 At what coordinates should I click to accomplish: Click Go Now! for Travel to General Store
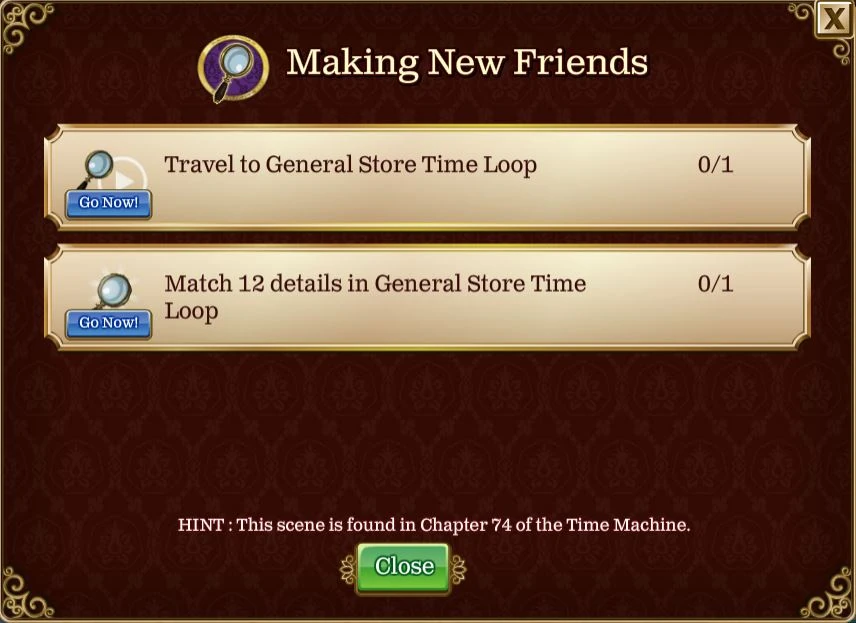coord(109,204)
